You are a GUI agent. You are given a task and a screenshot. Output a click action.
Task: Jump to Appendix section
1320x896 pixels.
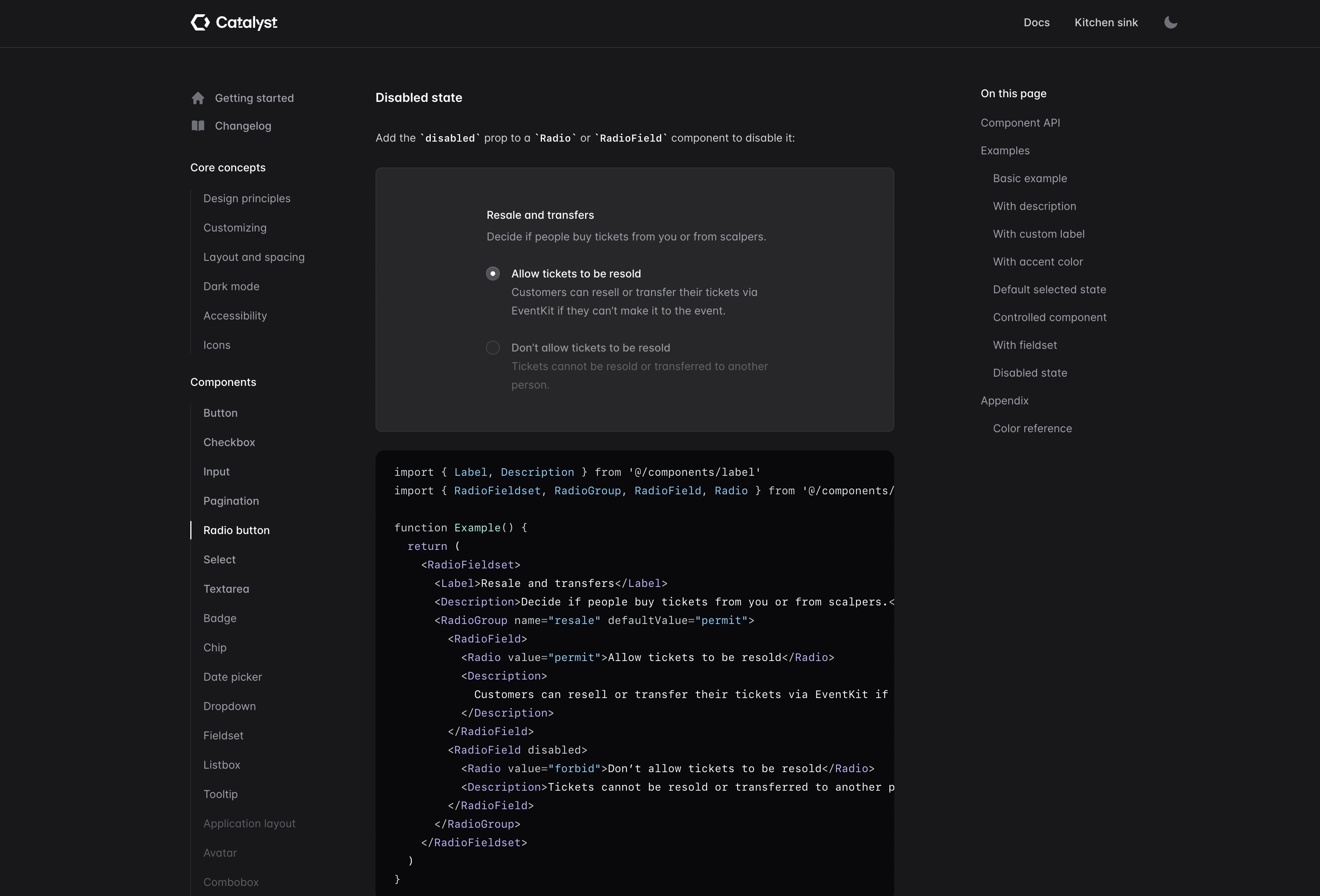[1004, 401]
